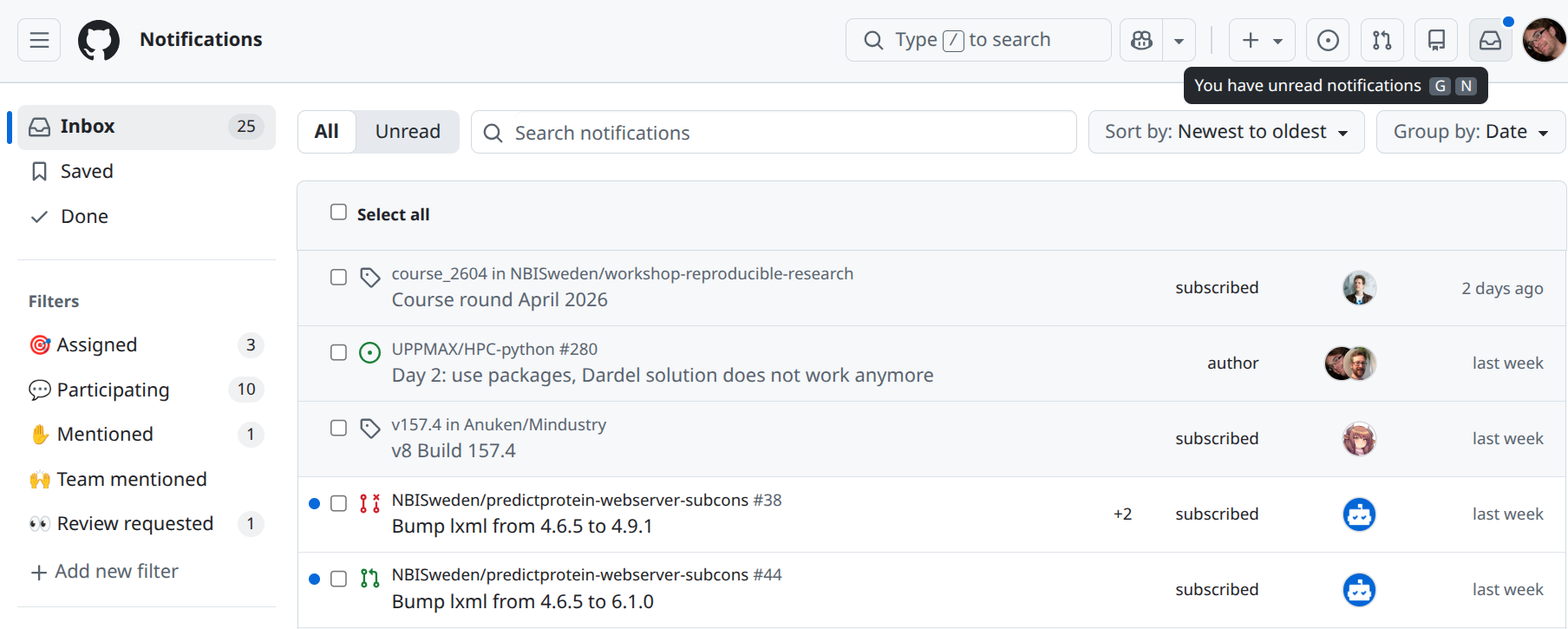
Task: Open Bump lxml from 4.6.5 to 6.1.0
Action: click(523, 602)
